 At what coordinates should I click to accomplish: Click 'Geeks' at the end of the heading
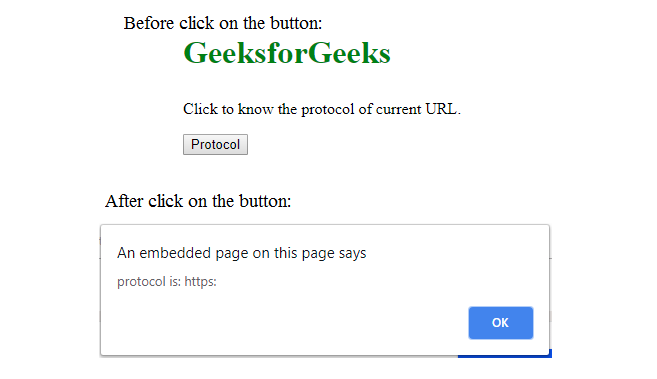click(349, 53)
